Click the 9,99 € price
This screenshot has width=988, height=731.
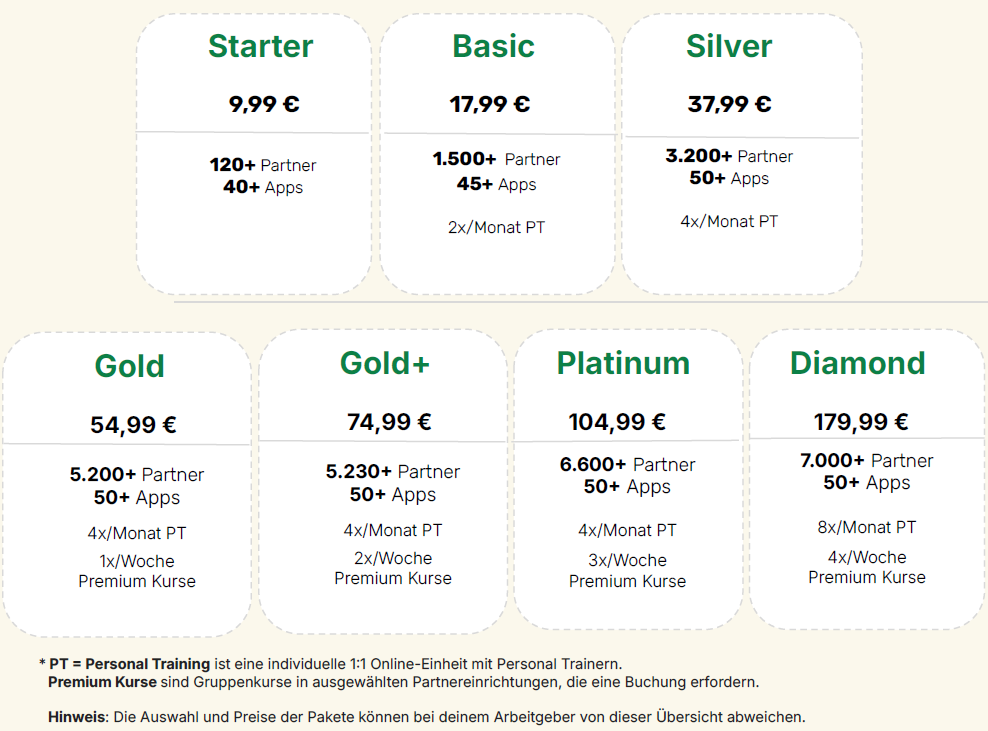[264, 104]
